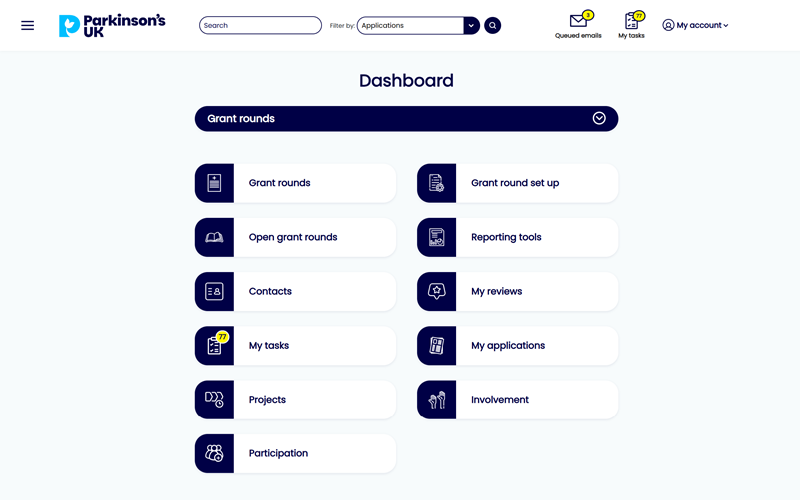Click the My reviews star icon
800x500 pixels.
tap(436, 291)
